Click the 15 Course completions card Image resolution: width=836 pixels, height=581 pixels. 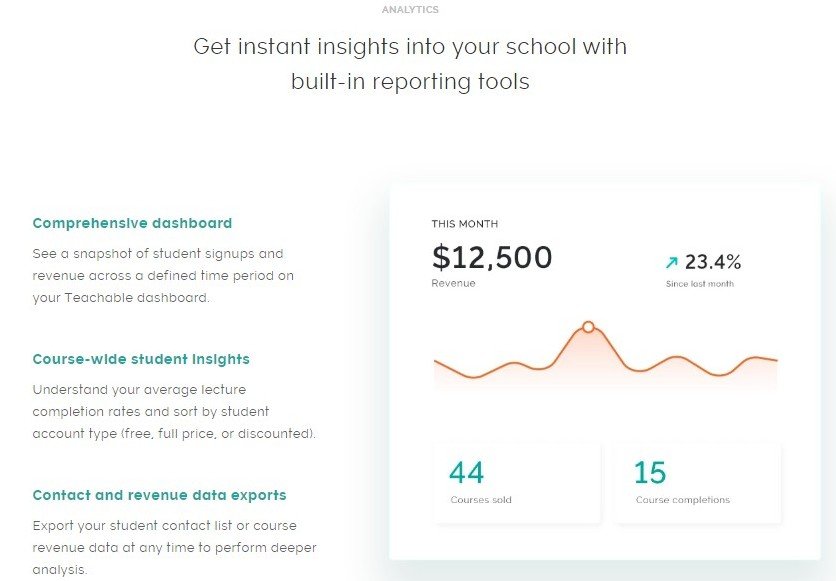pos(697,483)
